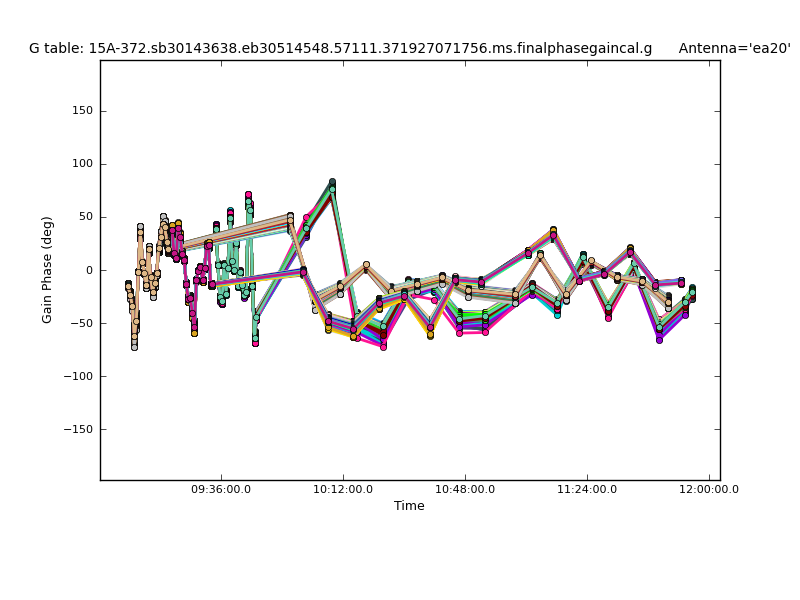
Task: Click the highest gain phase peak data point
Action: [332, 183]
